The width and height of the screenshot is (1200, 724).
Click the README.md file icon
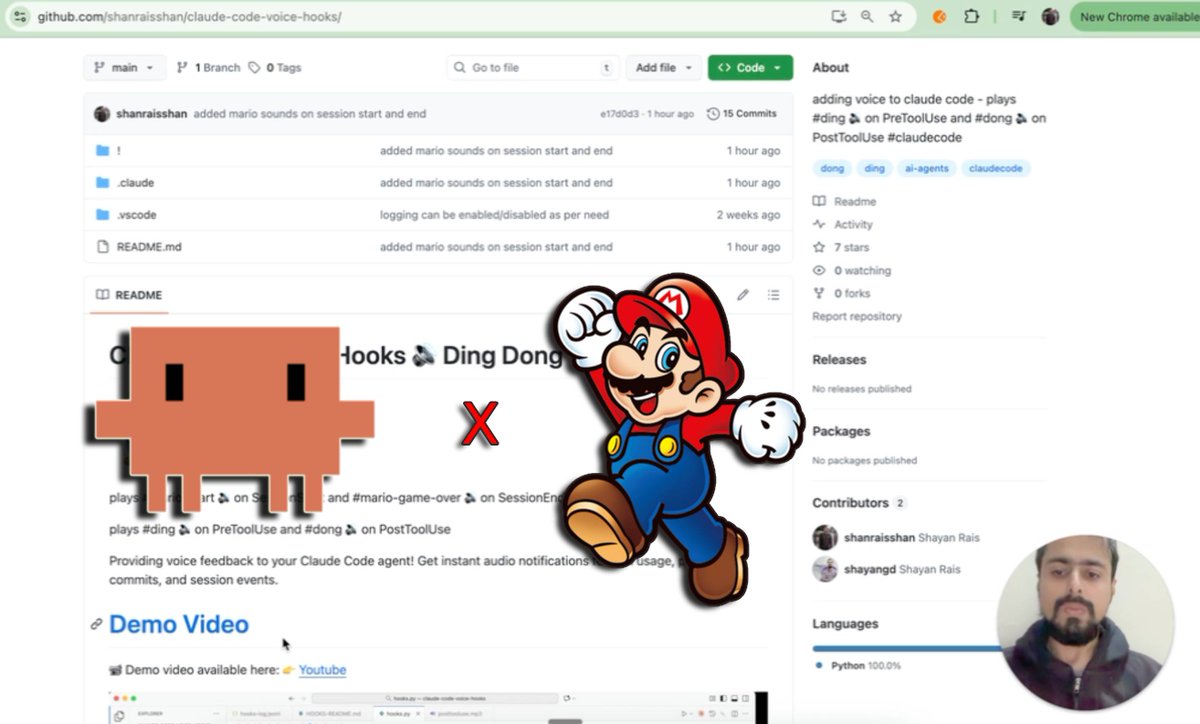click(x=102, y=247)
